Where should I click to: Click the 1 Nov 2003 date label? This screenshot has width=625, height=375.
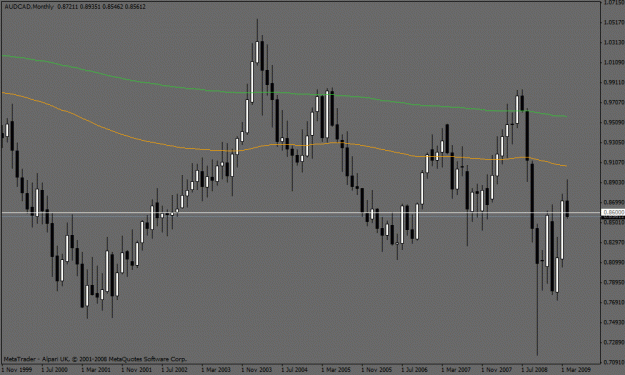[x=256, y=369]
